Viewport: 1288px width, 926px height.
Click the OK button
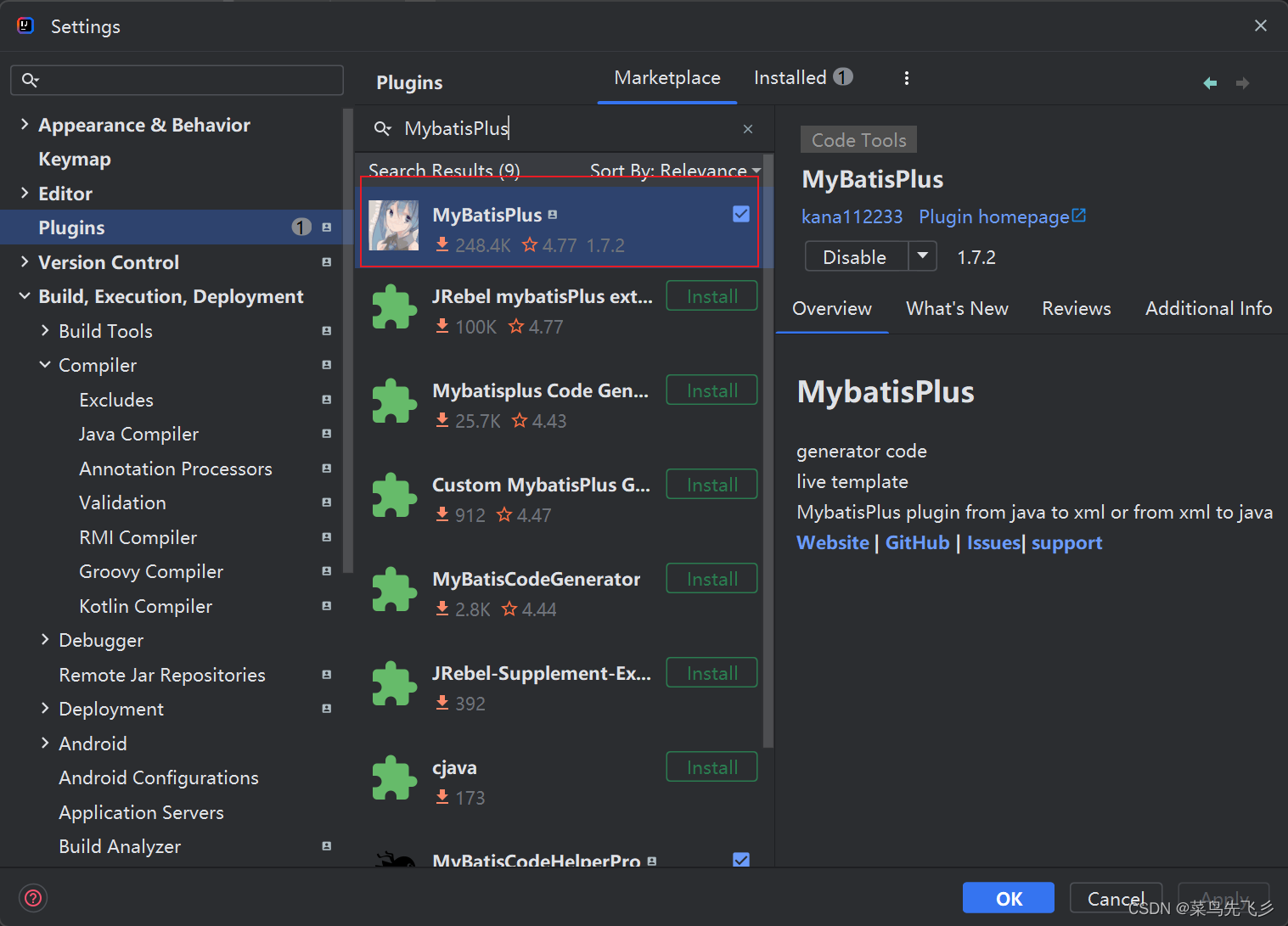coord(1009,898)
